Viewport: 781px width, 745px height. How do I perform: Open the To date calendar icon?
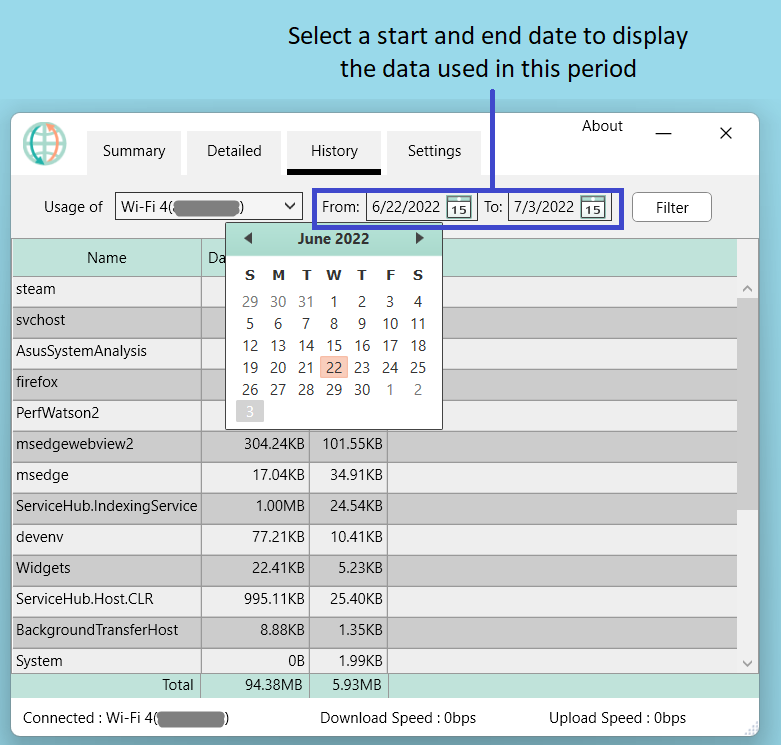593,207
